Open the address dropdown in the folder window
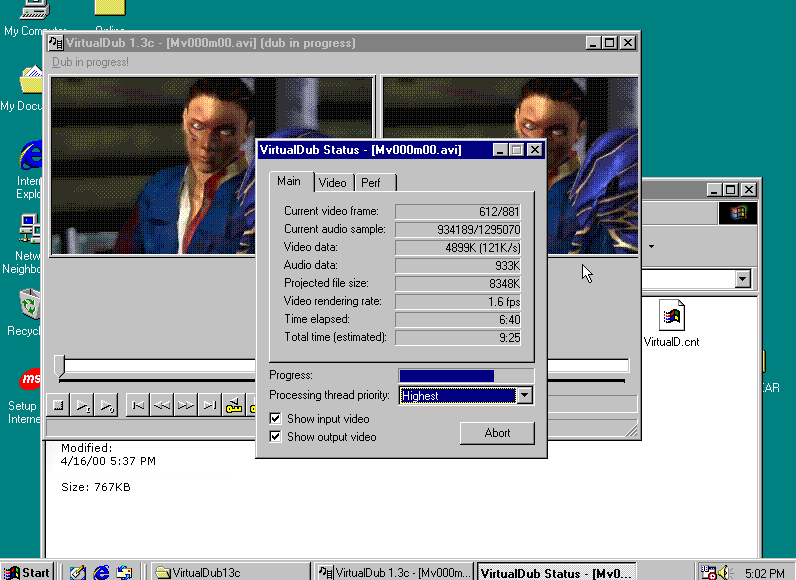796x580 pixels. click(743, 279)
